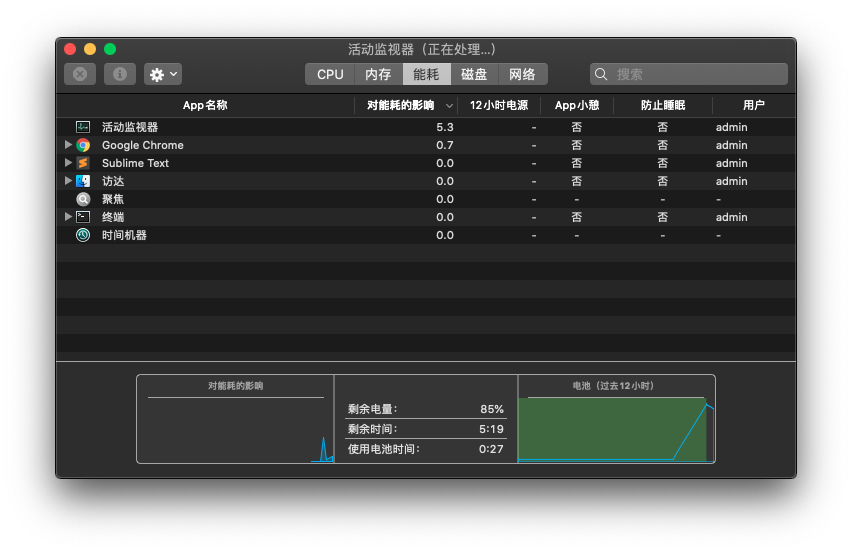Click the Spotlight (聚焦) magnifier icon

[x=83, y=199]
